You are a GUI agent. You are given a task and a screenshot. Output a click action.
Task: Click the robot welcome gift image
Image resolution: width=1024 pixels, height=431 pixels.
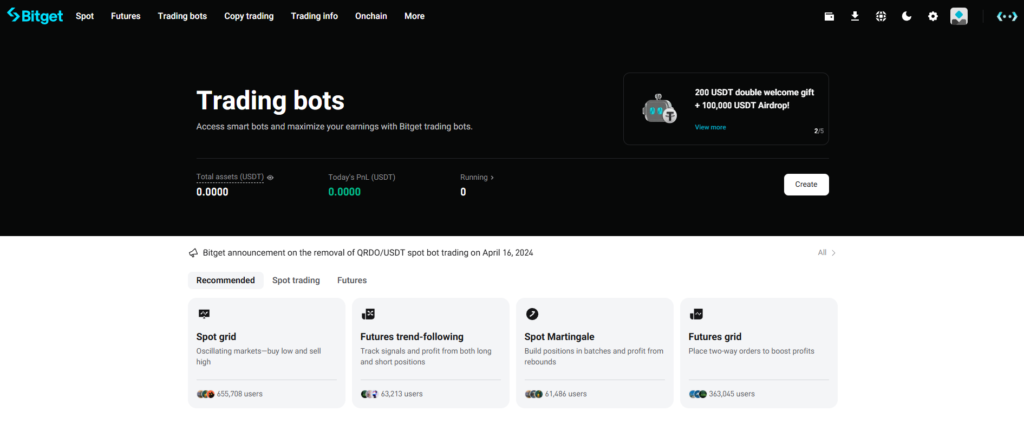pyautogui.click(x=660, y=108)
